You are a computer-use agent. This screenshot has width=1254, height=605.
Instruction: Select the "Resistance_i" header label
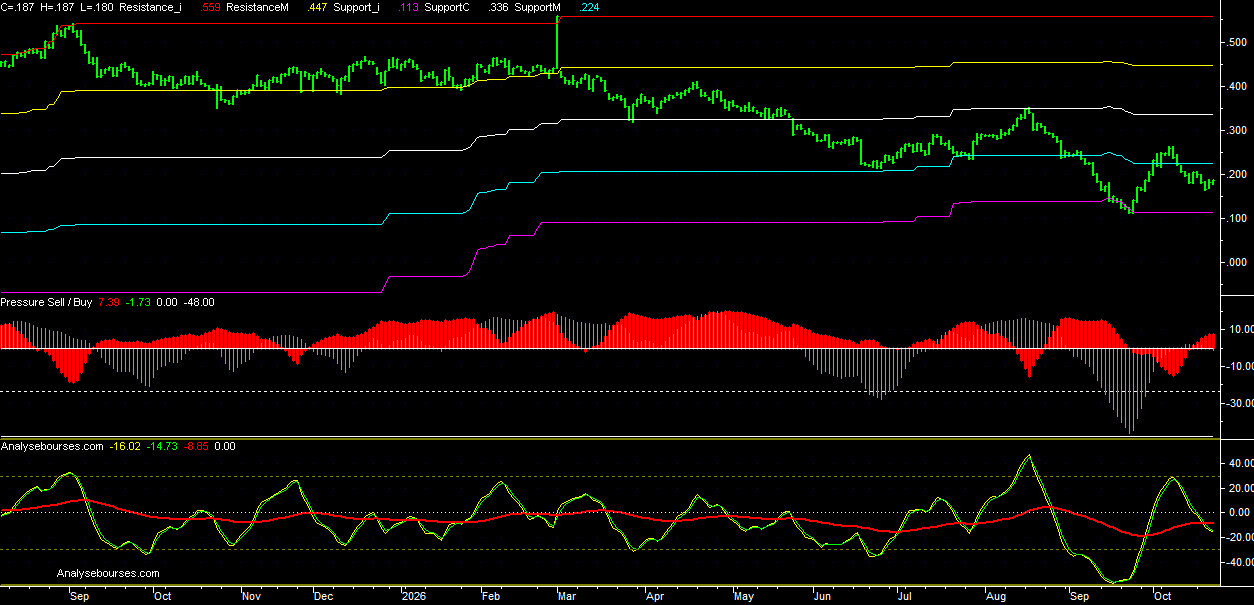click(x=150, y=7)
